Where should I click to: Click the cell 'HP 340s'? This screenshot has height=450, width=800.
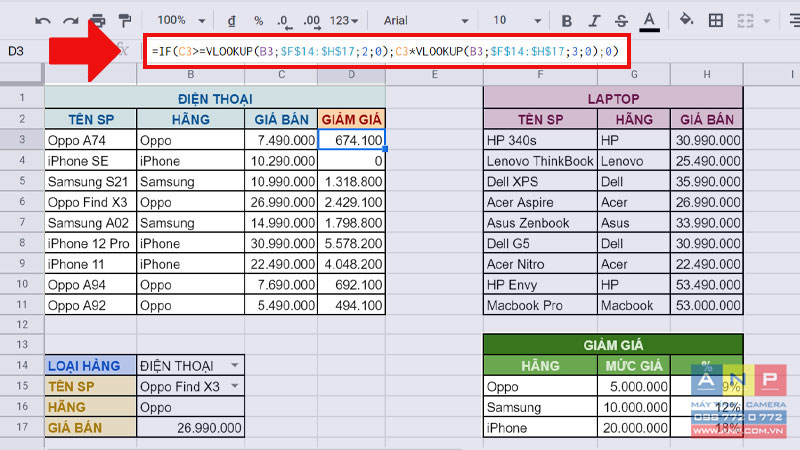coord(540,140)
